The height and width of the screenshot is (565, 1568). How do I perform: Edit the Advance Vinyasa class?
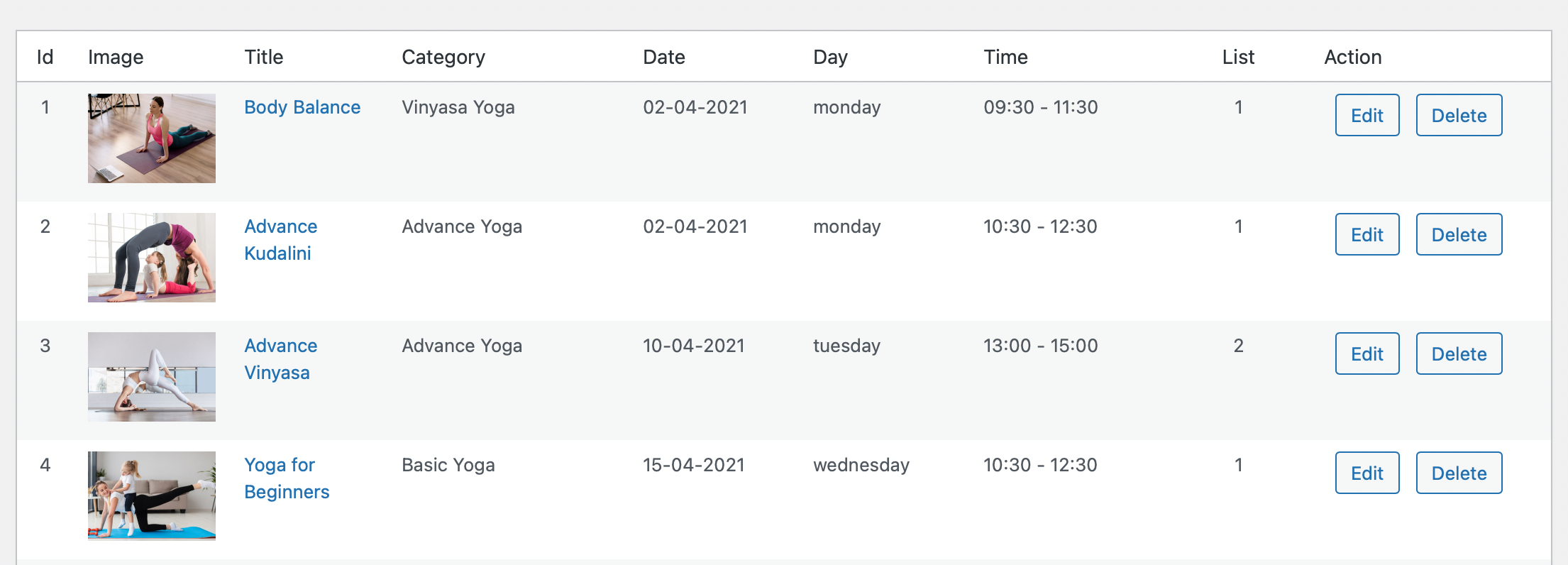click(1367, 353)
